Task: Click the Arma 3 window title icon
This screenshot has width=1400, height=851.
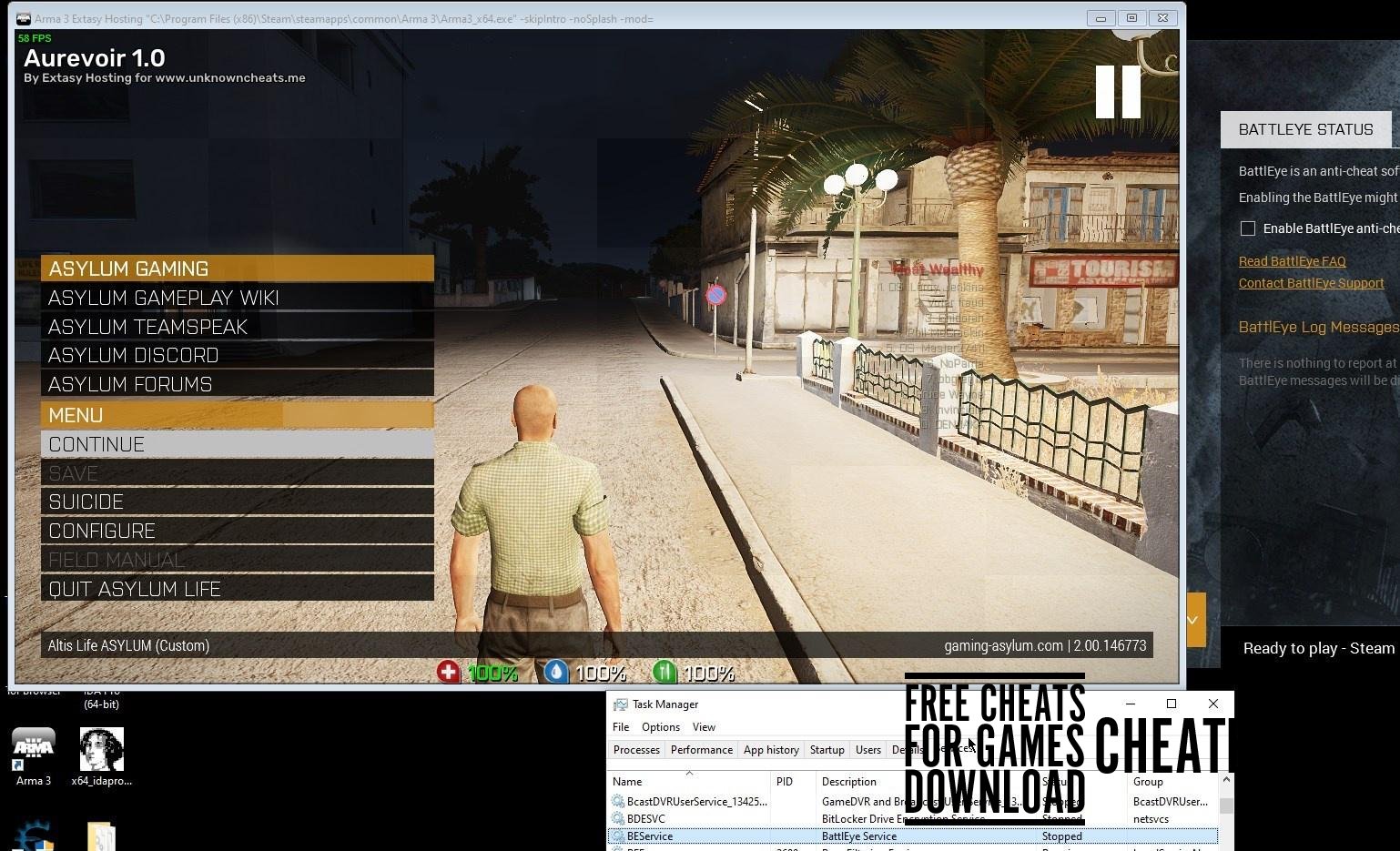Action: pyautogui.click(x=24, y=18)
